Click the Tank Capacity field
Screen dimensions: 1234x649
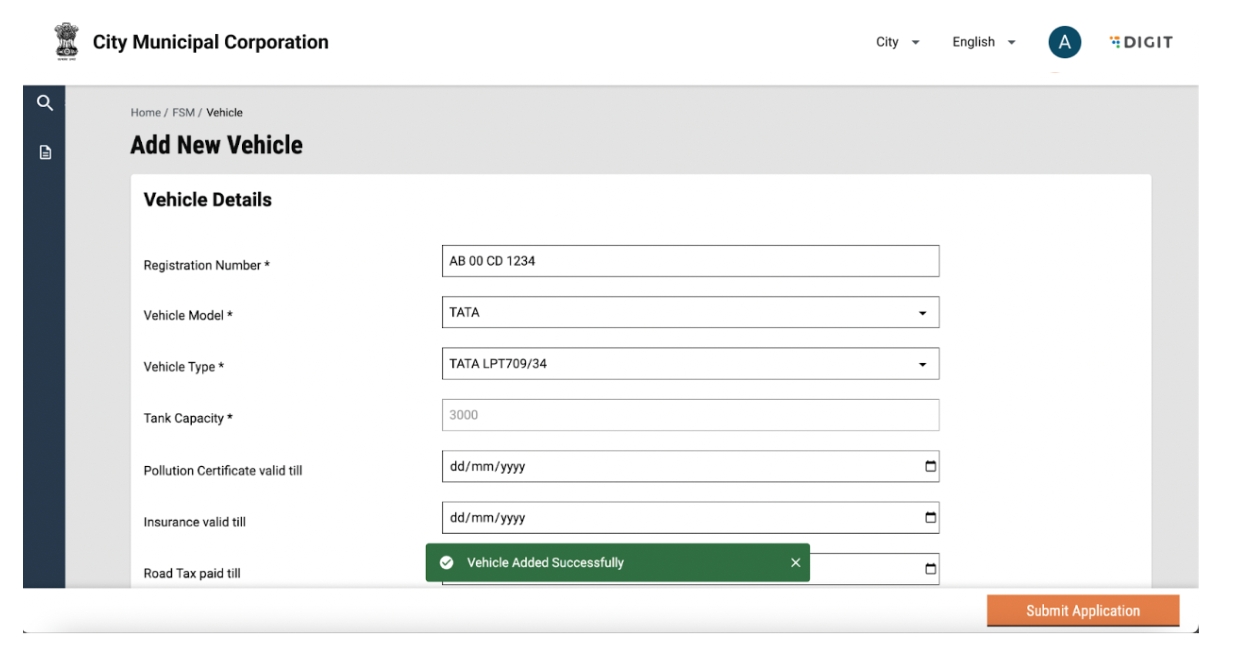tap(690, 415)
